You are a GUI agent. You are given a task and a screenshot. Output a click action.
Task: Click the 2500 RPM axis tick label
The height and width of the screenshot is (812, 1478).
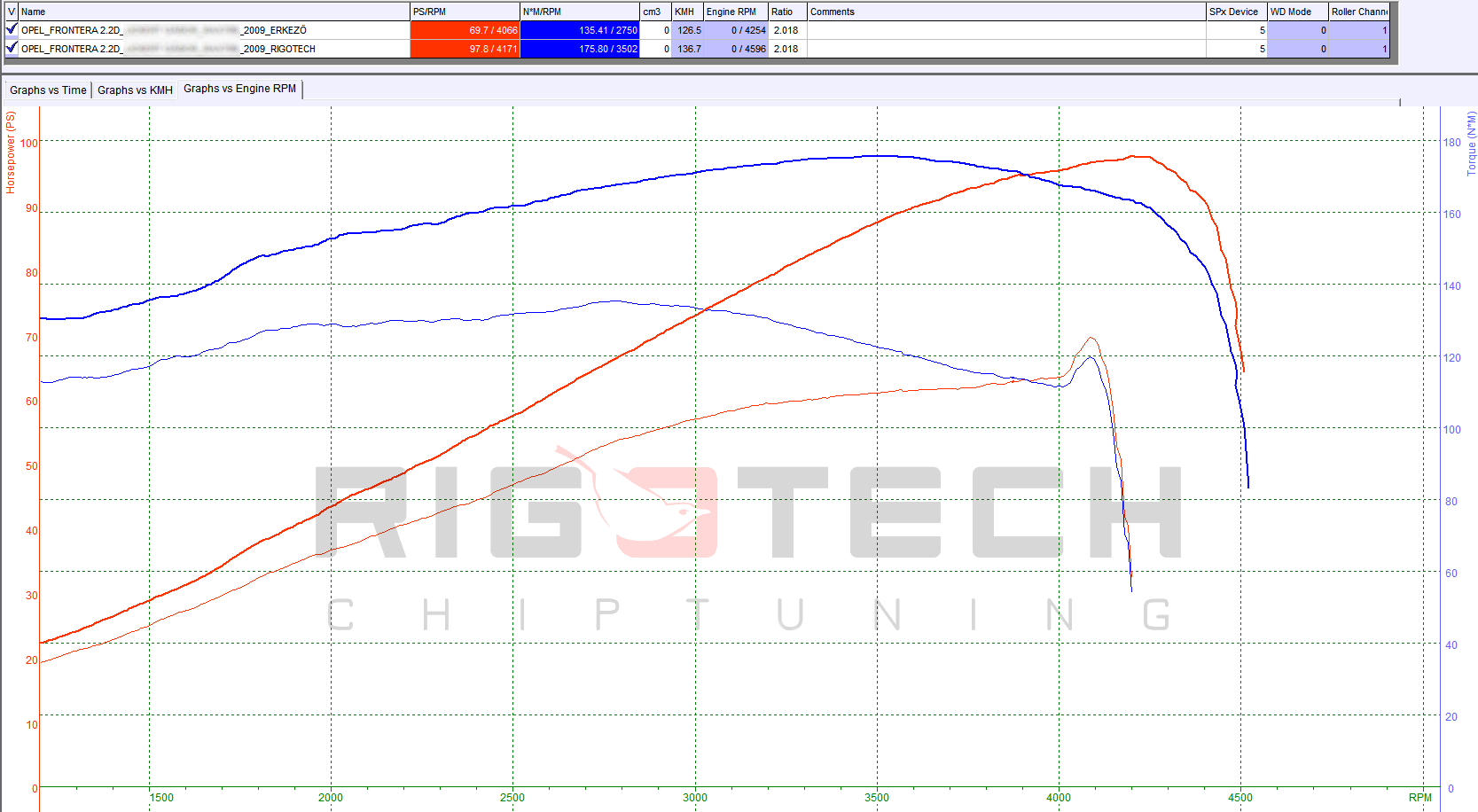[x=512, y=798]
